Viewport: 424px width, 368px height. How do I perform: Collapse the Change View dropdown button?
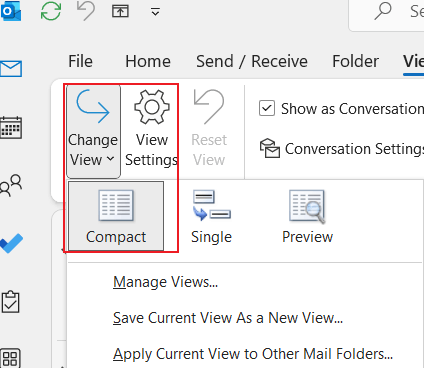93,131
